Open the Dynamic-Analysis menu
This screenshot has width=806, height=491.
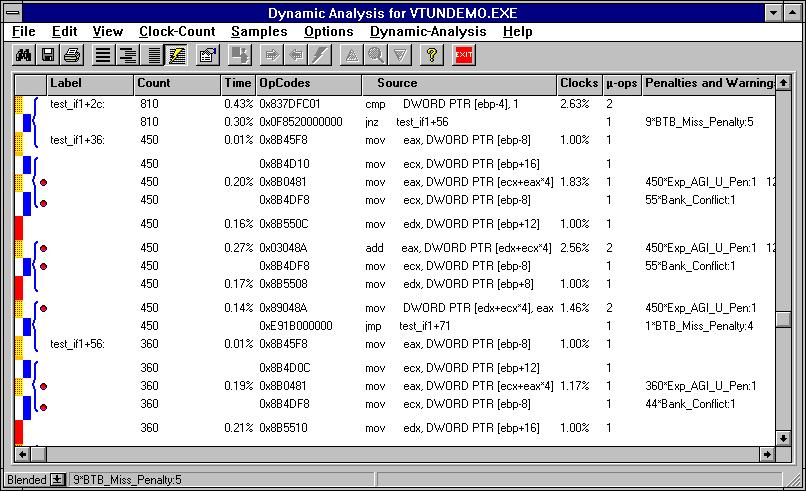point(427,32)
